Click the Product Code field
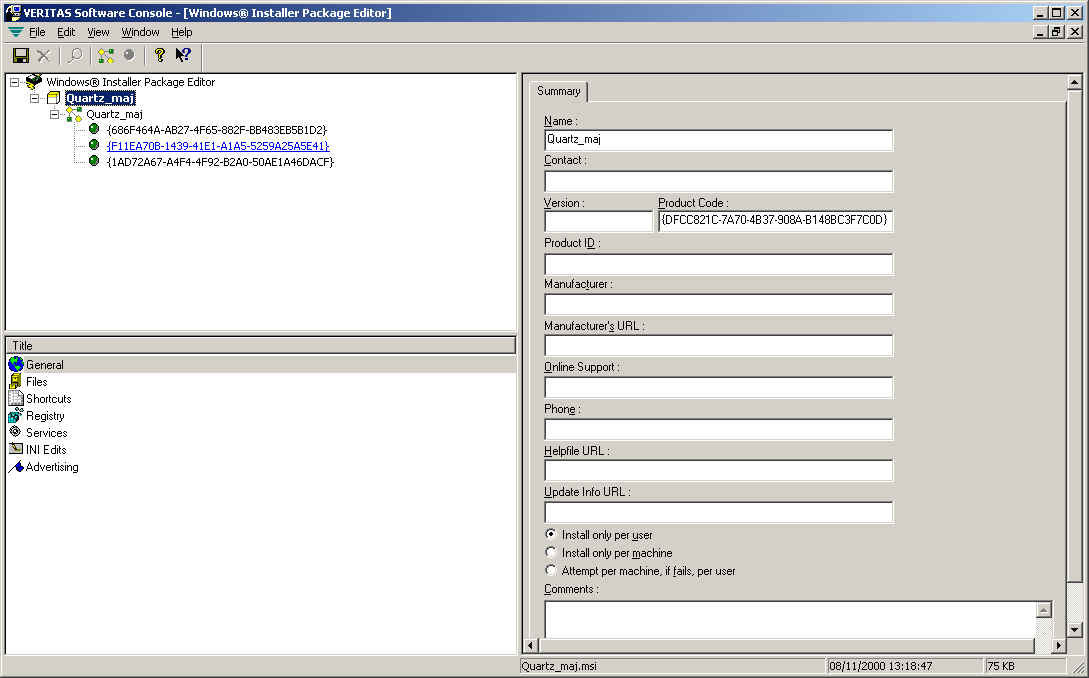Viewport: 1089px width, 678px height. 775,221
